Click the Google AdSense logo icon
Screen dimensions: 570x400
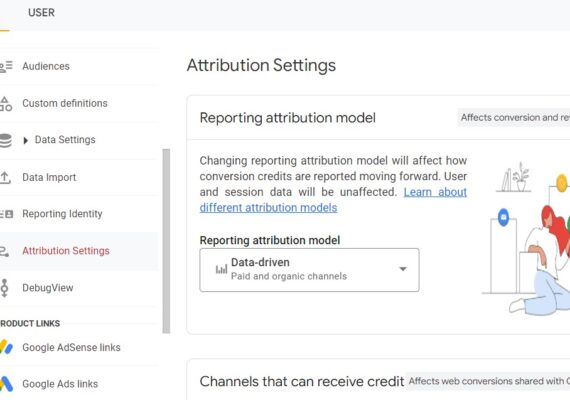click(x=6, y=347)
